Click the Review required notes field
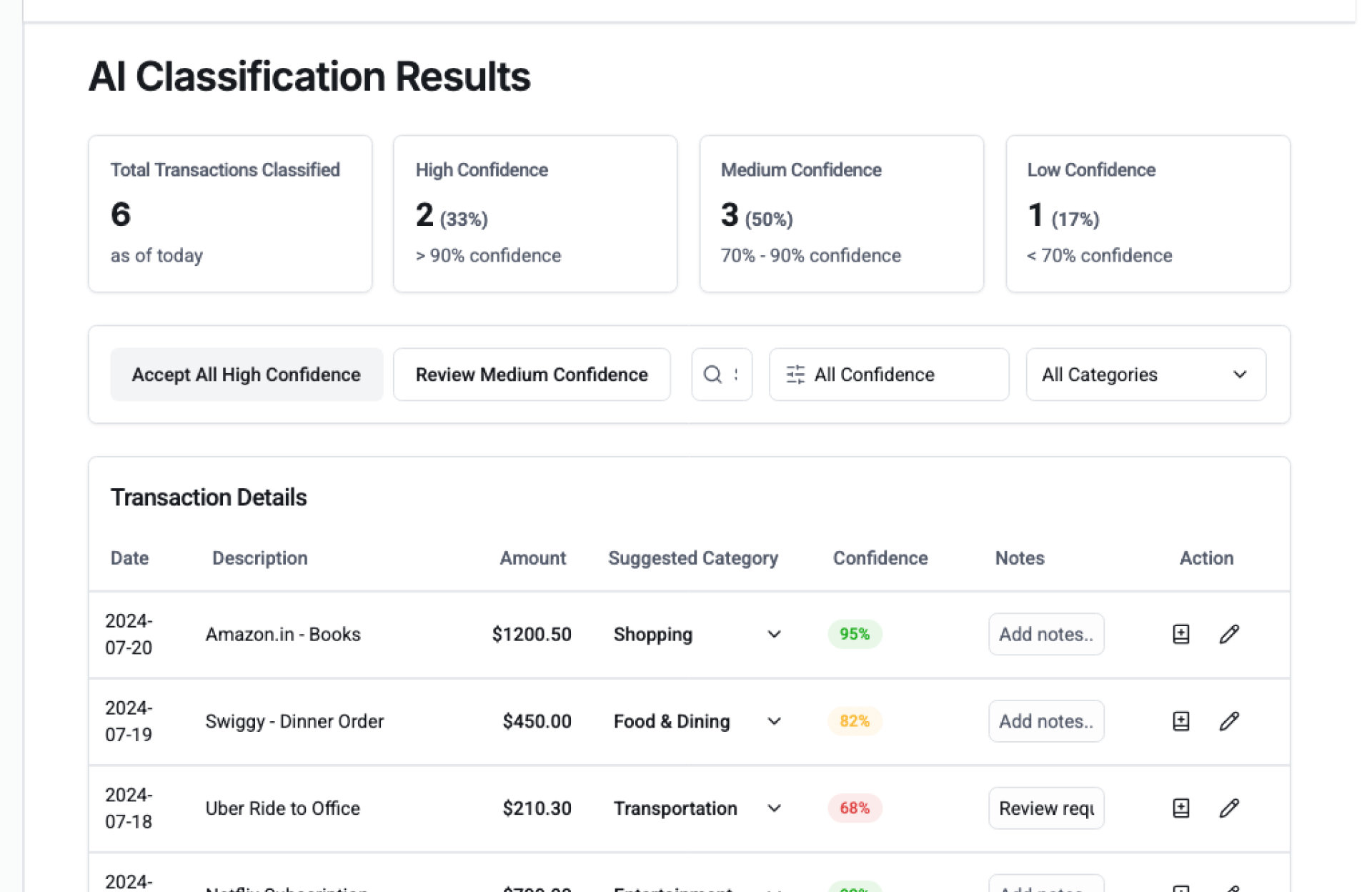Viewport: 1372px width, 892px height. pyautogui.click(x=1045, y=808)
